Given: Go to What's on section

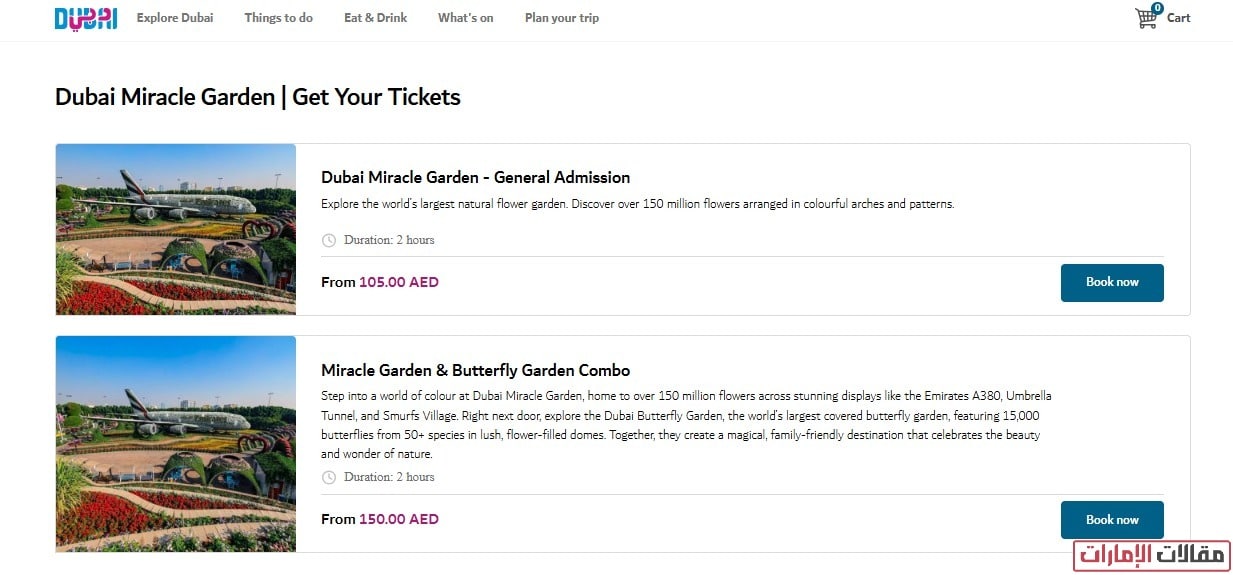Looking at the screenshot, I should click(465, 18).
